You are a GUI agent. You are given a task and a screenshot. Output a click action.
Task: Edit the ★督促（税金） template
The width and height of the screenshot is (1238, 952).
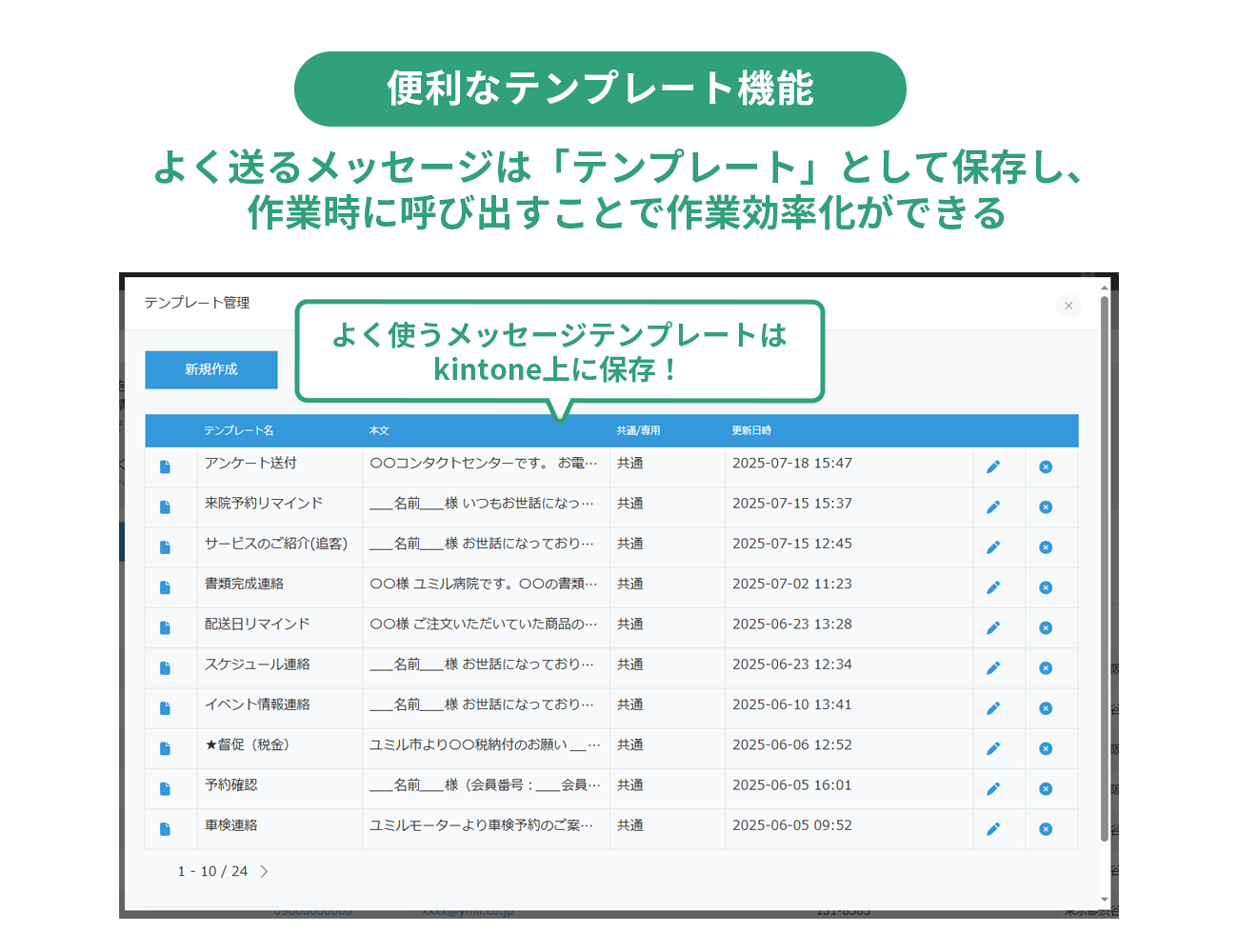993,749
